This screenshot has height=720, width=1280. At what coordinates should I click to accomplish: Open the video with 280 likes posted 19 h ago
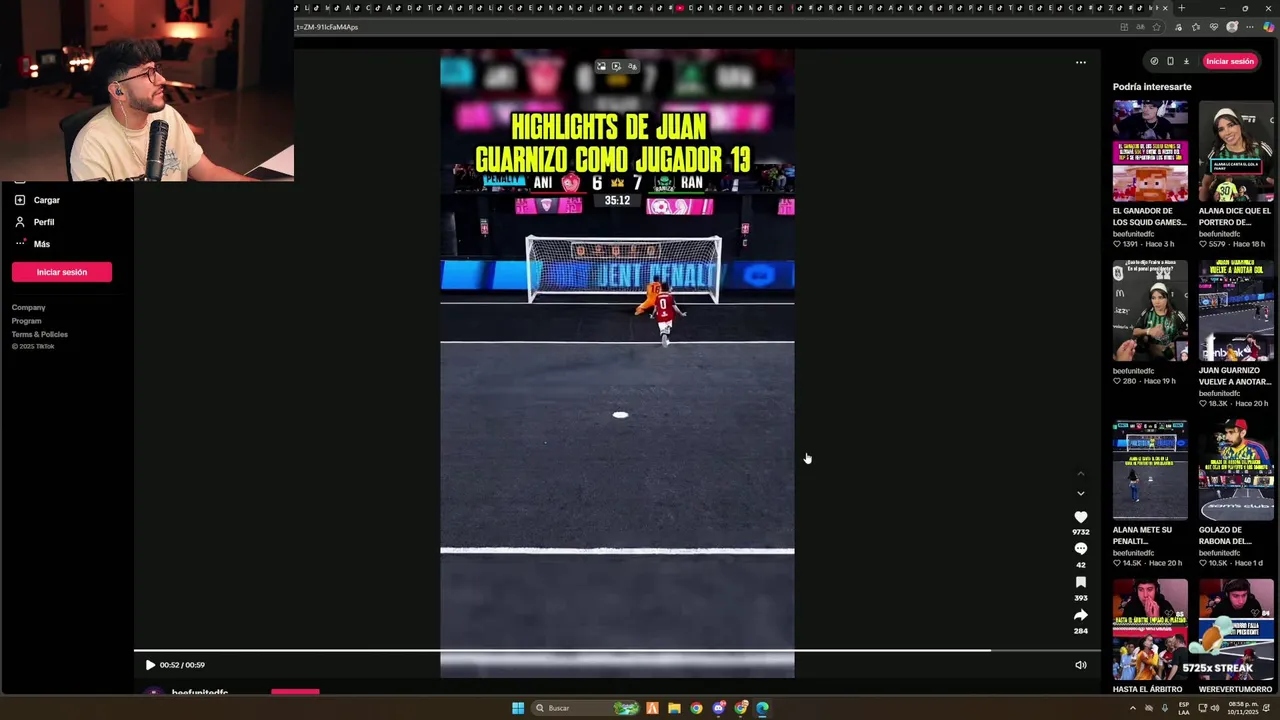1150,311
